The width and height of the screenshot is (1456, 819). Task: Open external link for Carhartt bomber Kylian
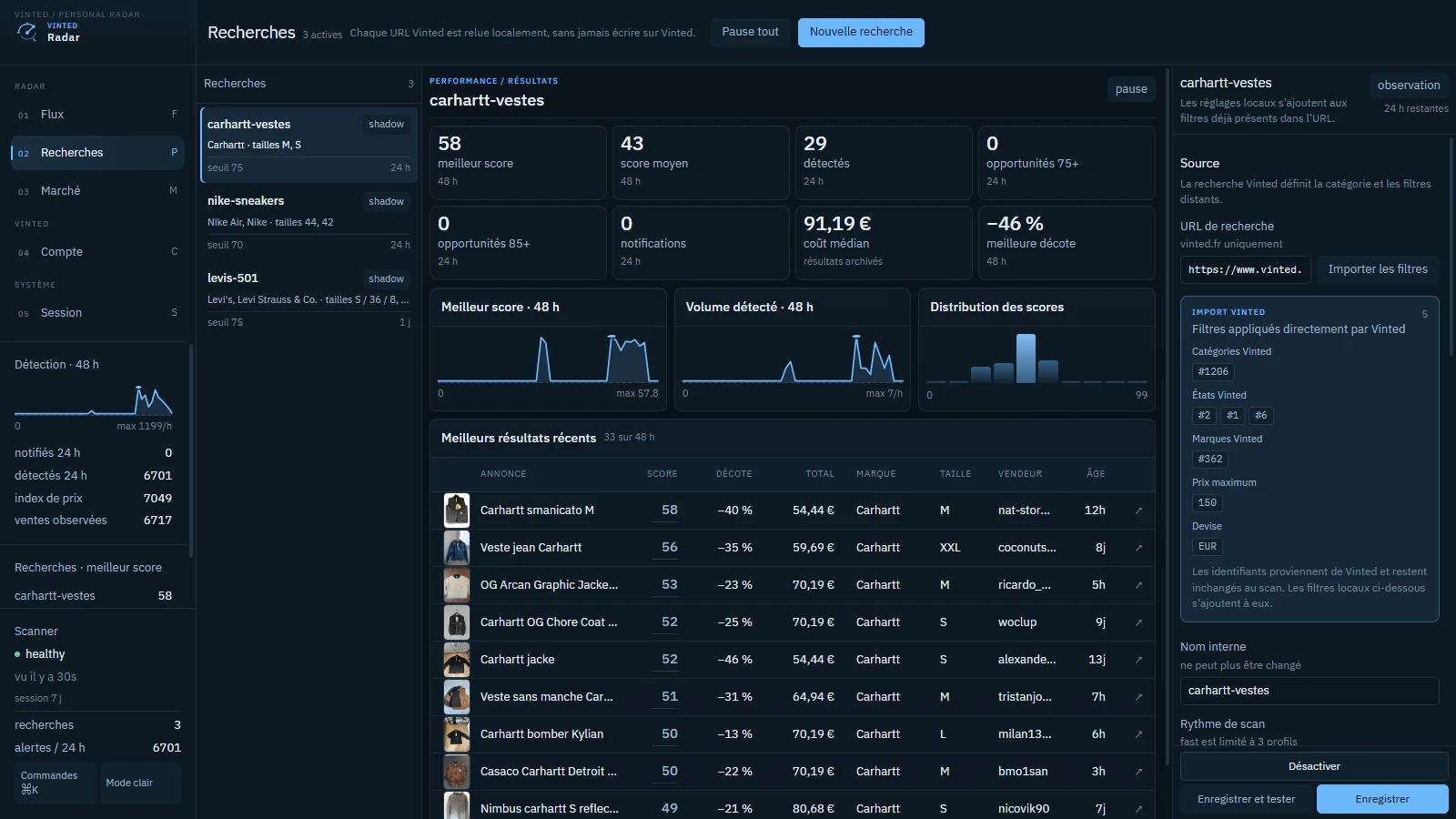click(x=1138, y=734)
